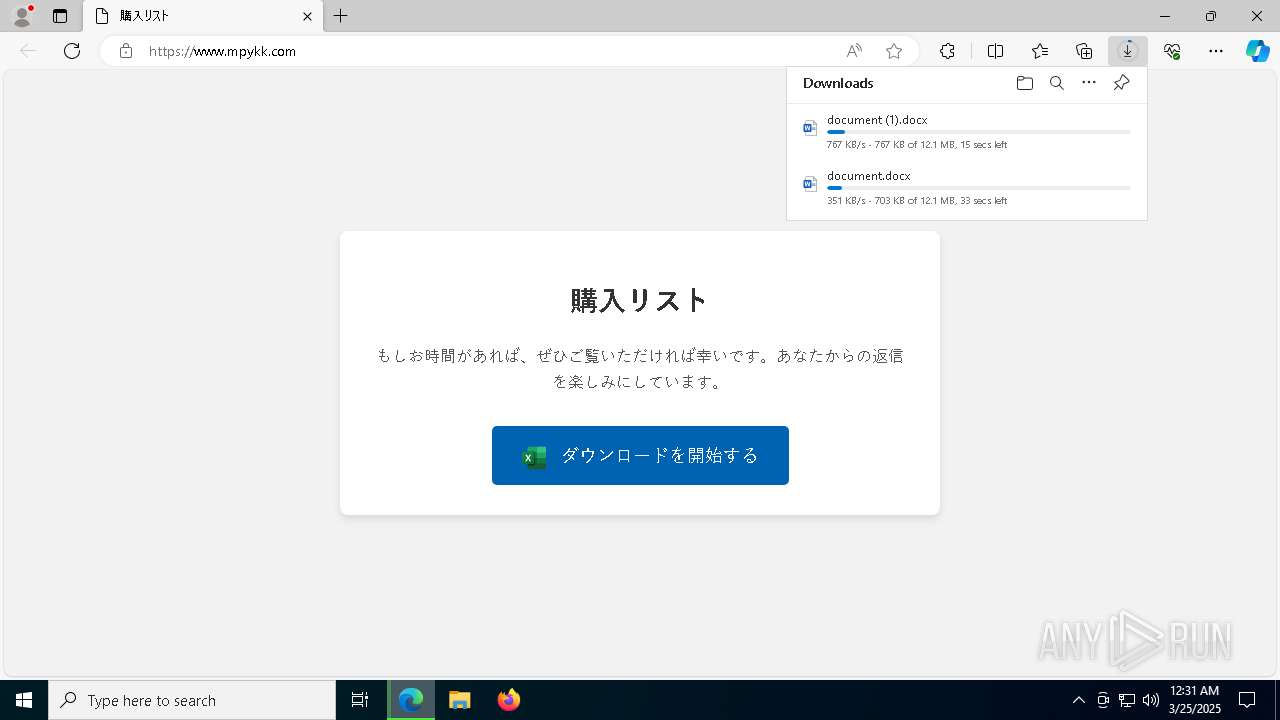
Task: Open Collections icon
Action: [1084, 51]
